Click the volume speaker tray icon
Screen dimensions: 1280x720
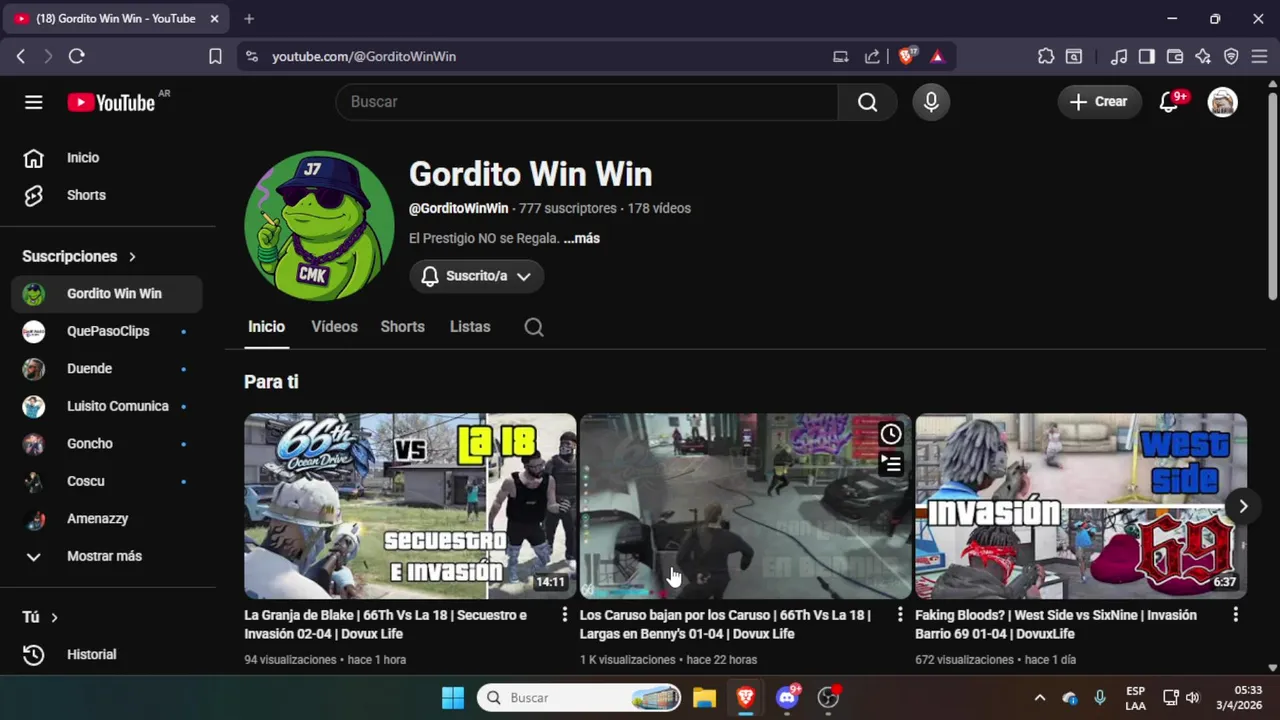pos(1192,697)
